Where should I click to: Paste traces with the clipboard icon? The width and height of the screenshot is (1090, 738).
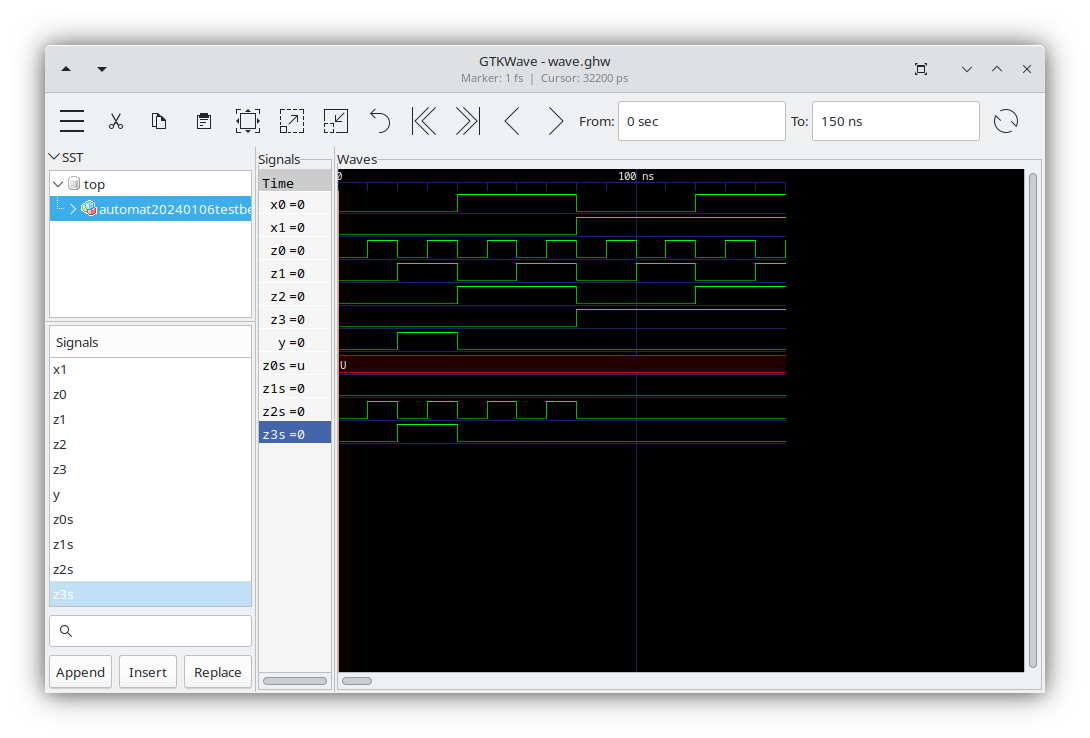[x=203, y=120]
